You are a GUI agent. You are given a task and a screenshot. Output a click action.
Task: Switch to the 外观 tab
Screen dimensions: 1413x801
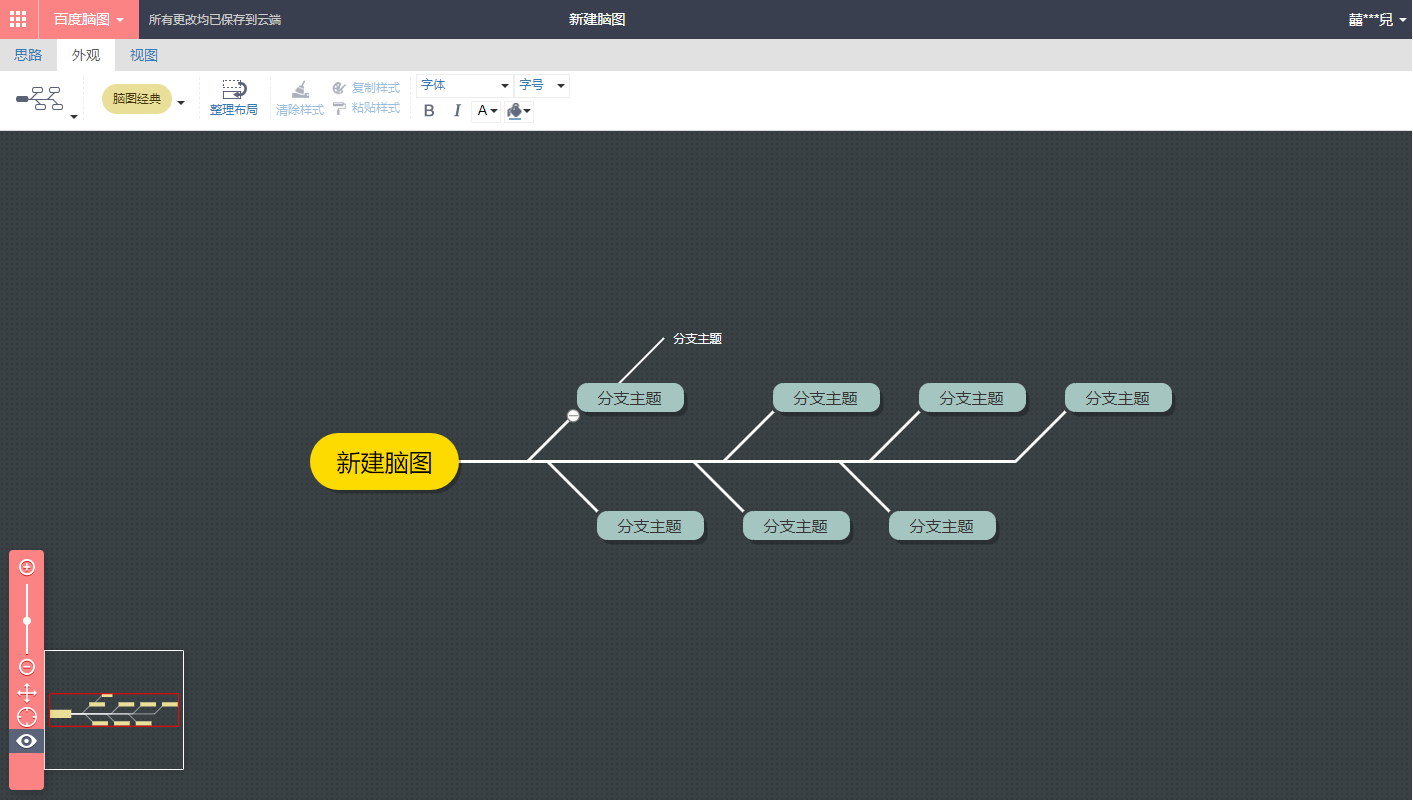pyautogui.click(x=86, y=55)
